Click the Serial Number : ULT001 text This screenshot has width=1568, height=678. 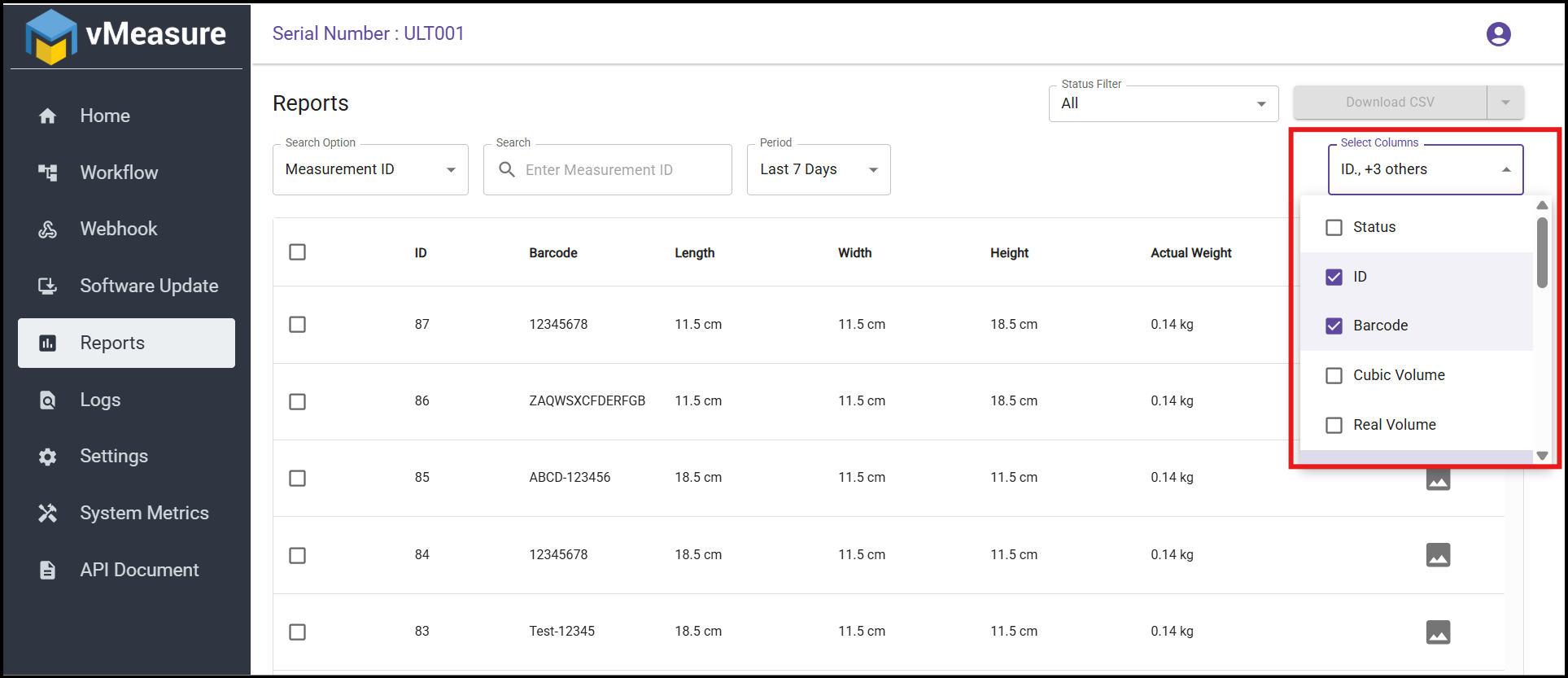pos(369,33)
